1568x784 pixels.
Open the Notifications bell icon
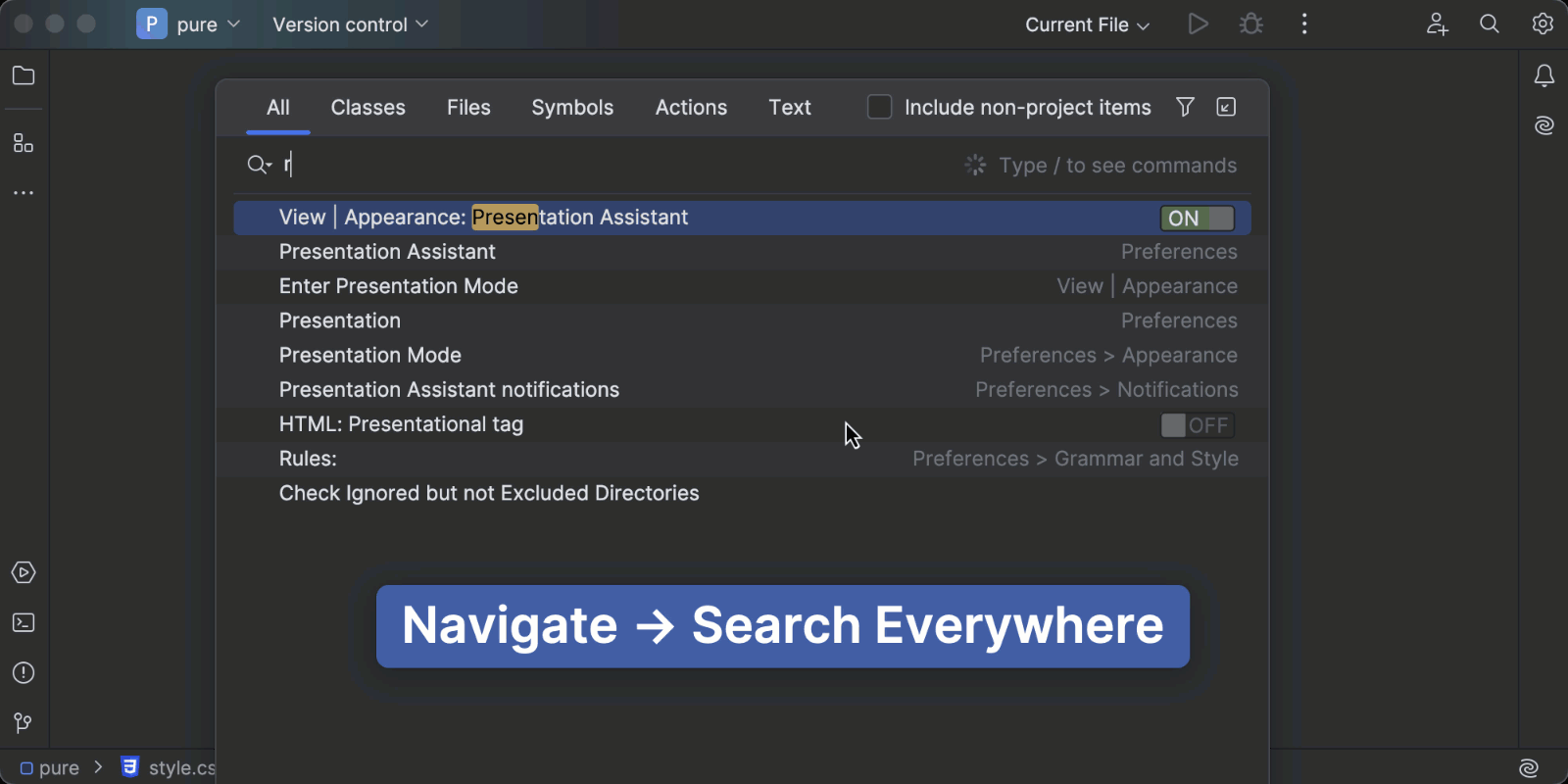click(1544, 75)
